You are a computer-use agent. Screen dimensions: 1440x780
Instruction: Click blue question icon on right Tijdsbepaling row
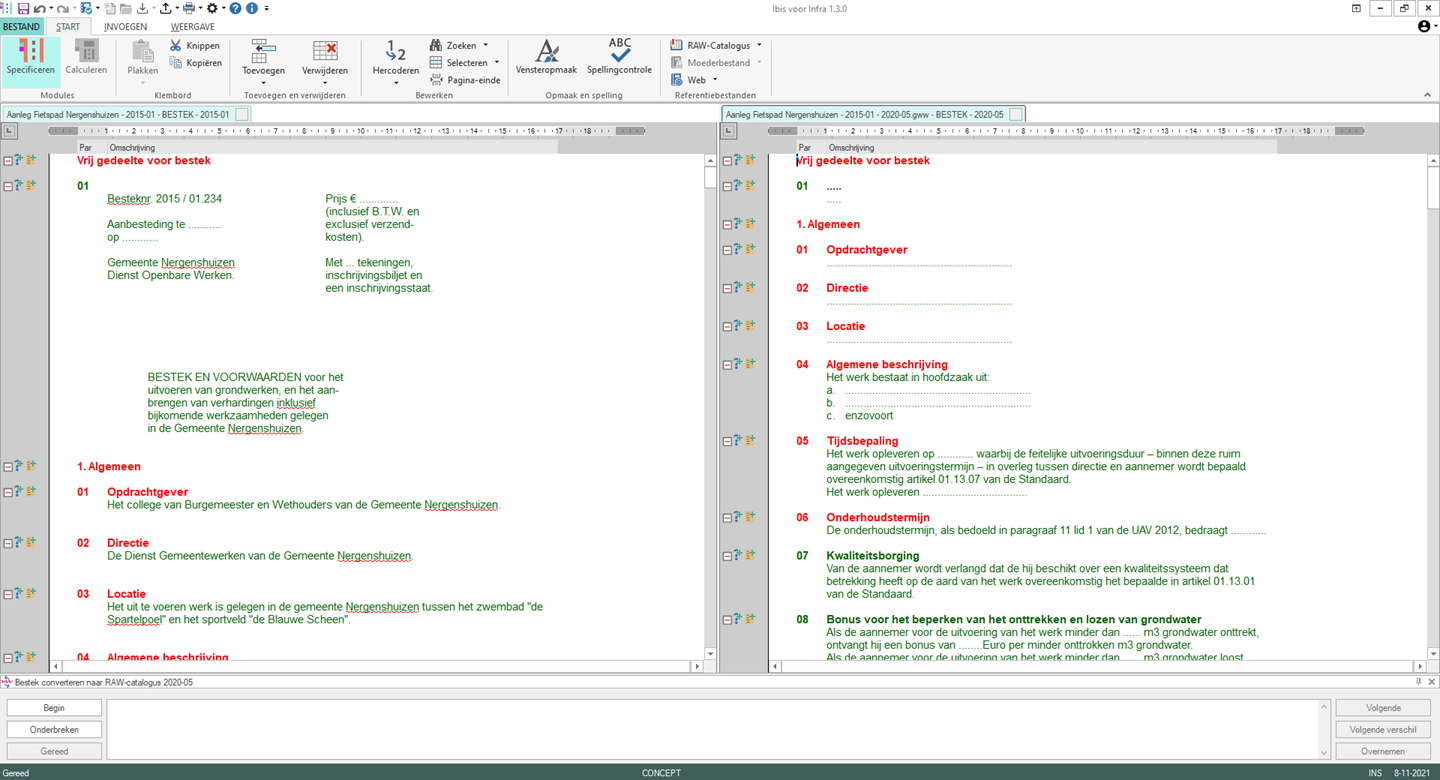pyautogui.click(x=738, y=440)
